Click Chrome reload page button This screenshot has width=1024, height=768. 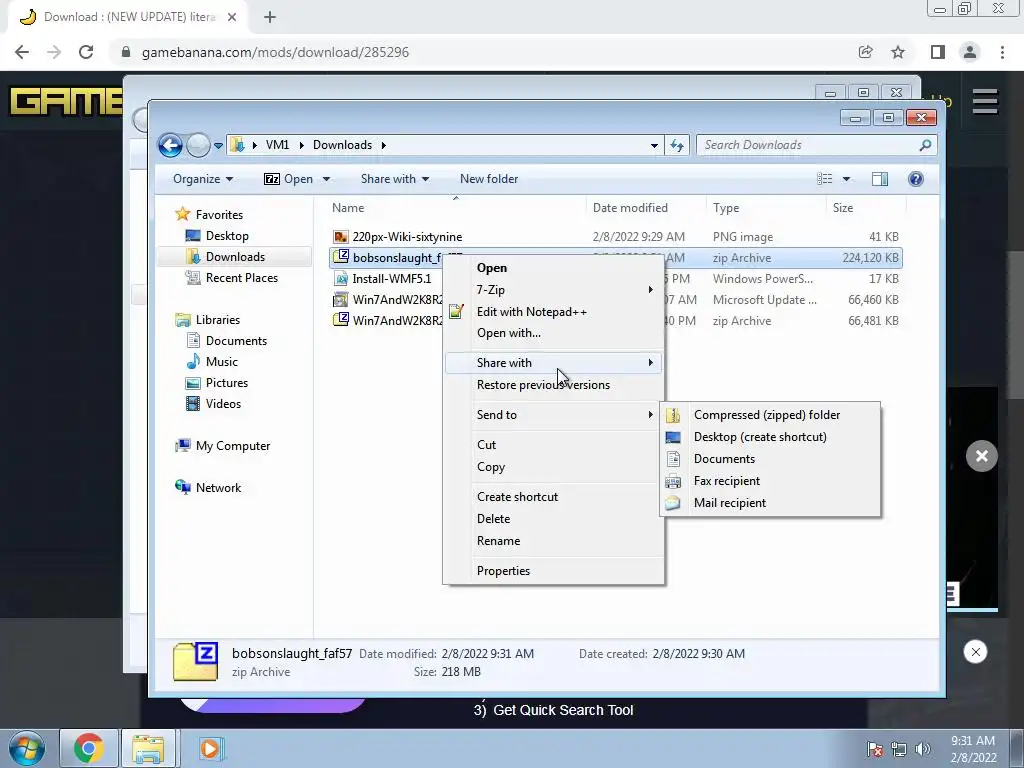(86, 52)
